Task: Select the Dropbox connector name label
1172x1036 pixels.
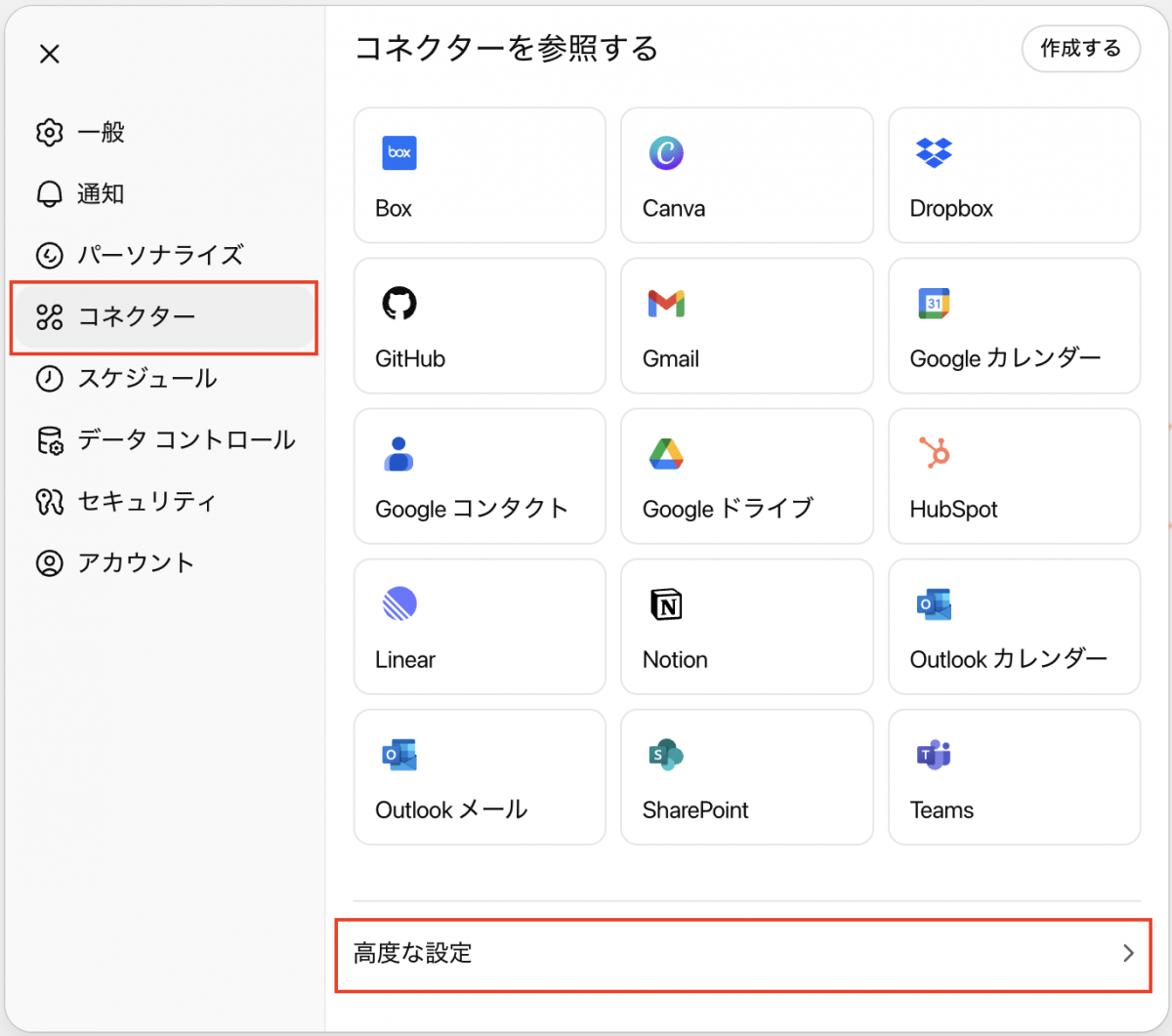Action: tap(951, 209)
